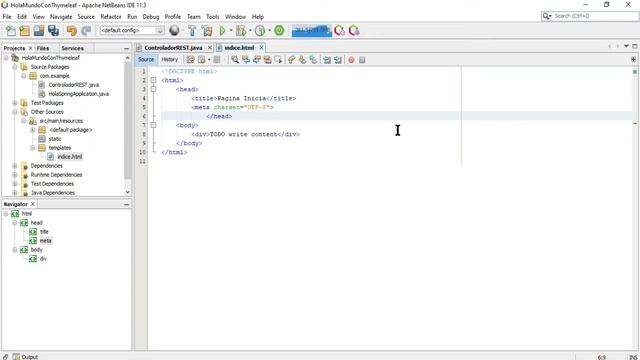Click the first profiler snapshot icon after memory bar

339,31
